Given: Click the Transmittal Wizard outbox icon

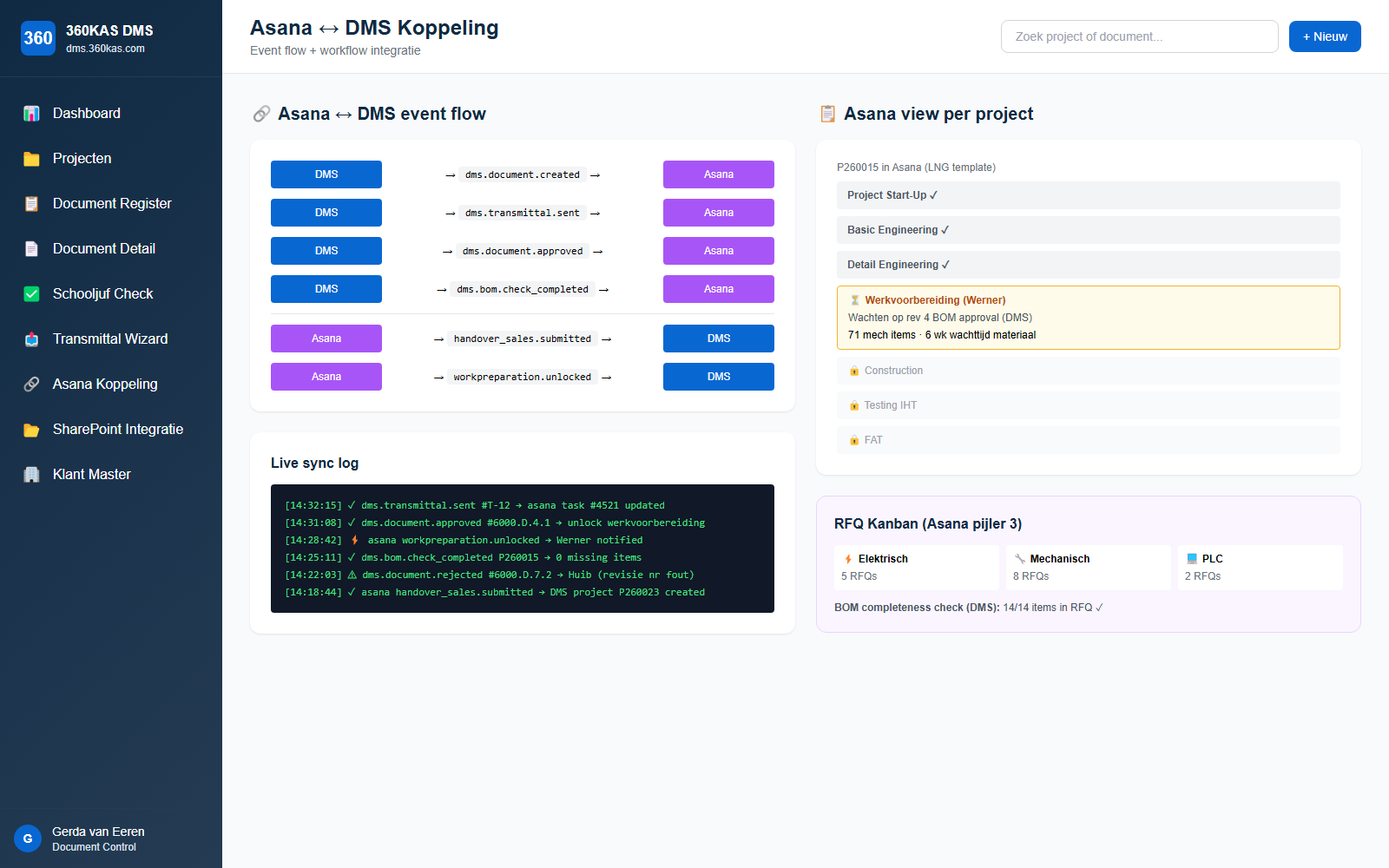Looking at the screenshot, I should coord(31,339).
